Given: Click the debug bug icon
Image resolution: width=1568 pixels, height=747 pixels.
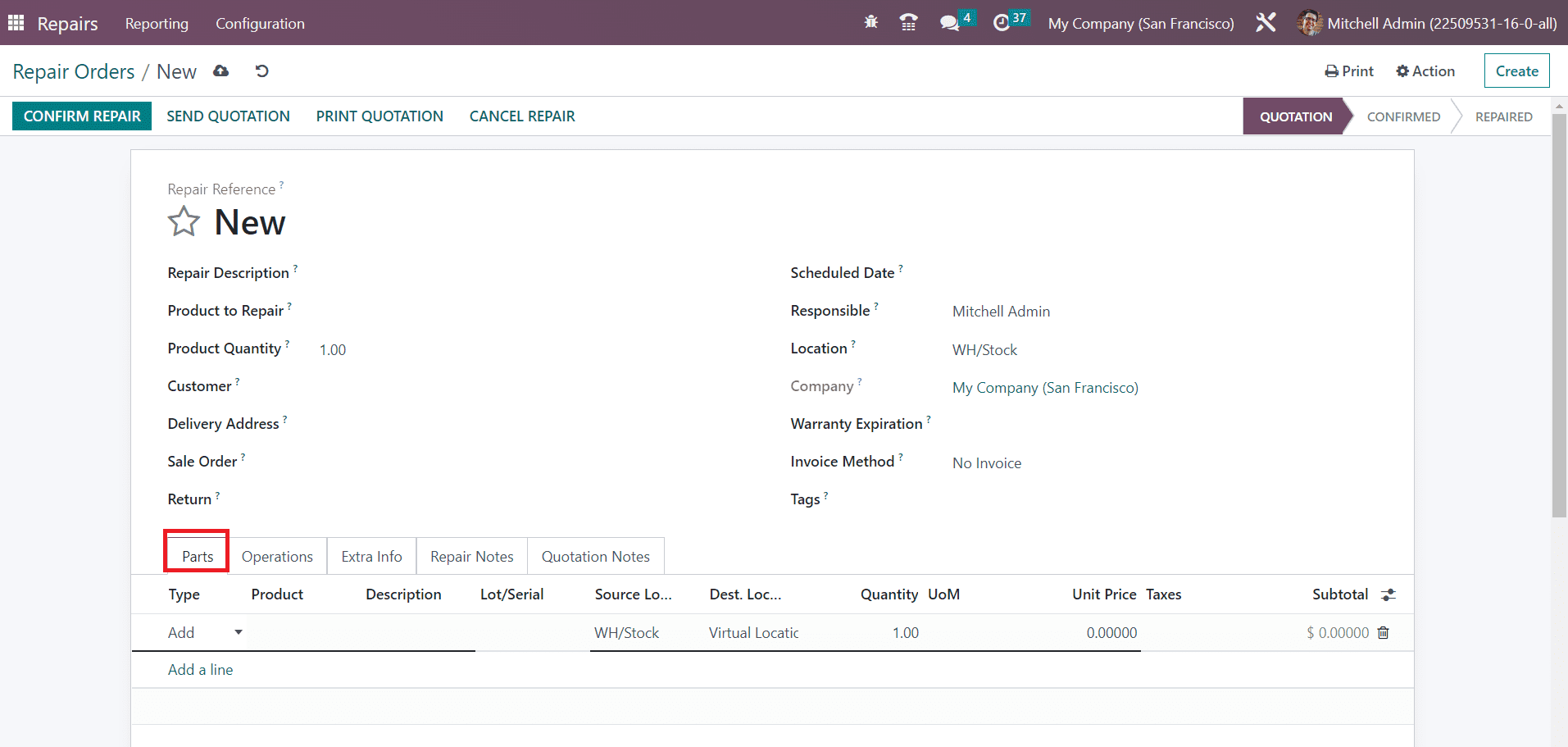Looking at the screenshot, I should pos(871,22).
